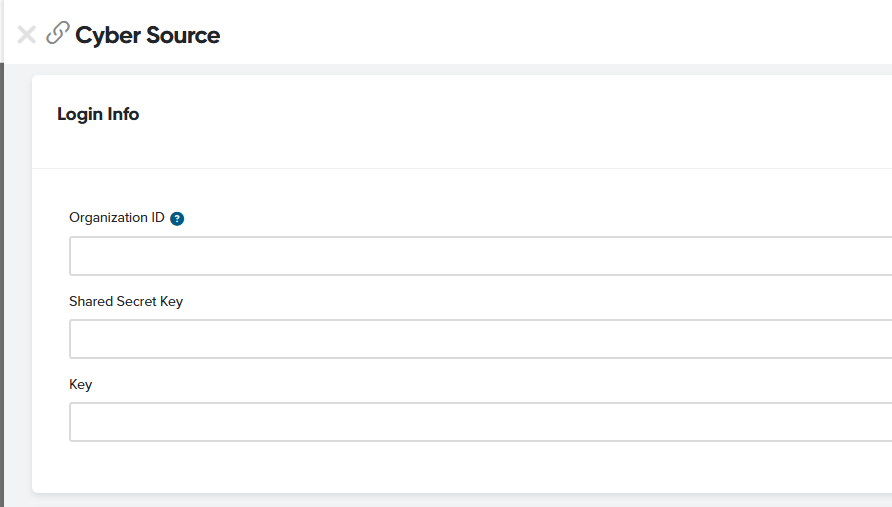Viewport: 892px width, 507px height.
Task: Click into the Organization ID input field
Action: [480, 256]
